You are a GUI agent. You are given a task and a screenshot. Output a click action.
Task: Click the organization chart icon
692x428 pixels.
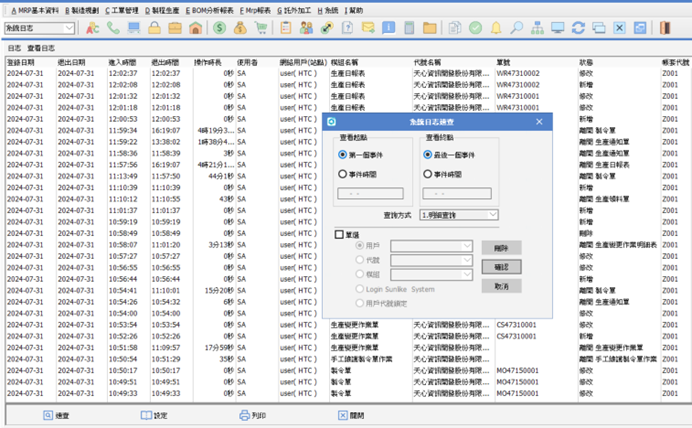click(537, 28)
